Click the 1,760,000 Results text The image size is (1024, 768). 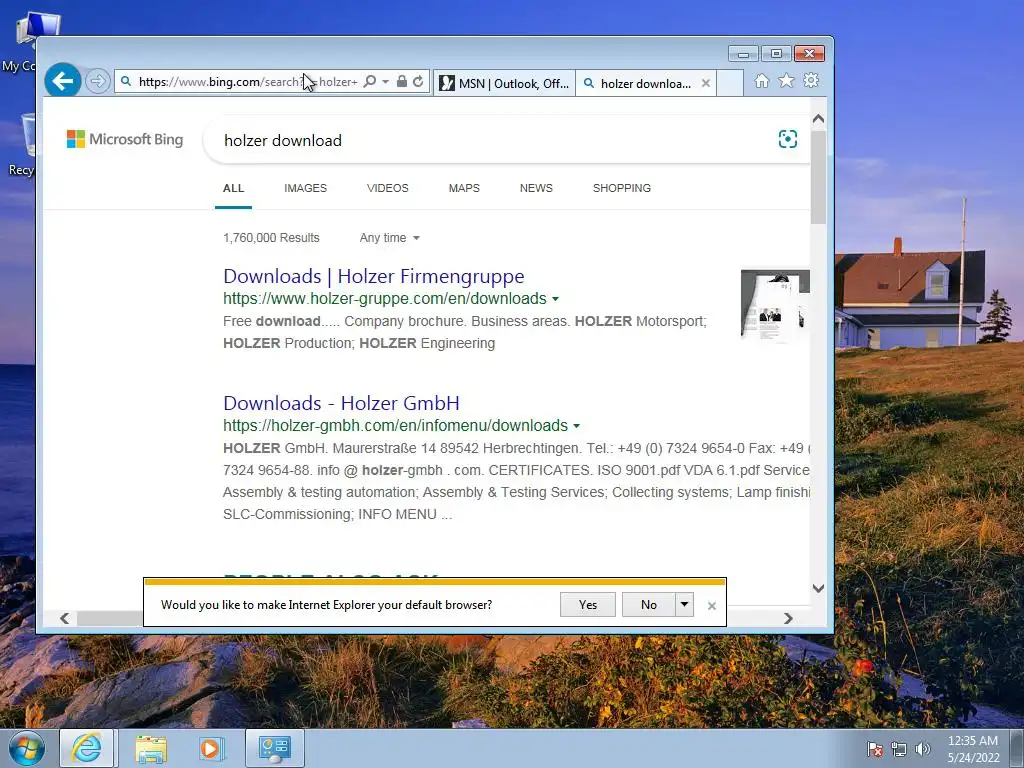(271, 238)
